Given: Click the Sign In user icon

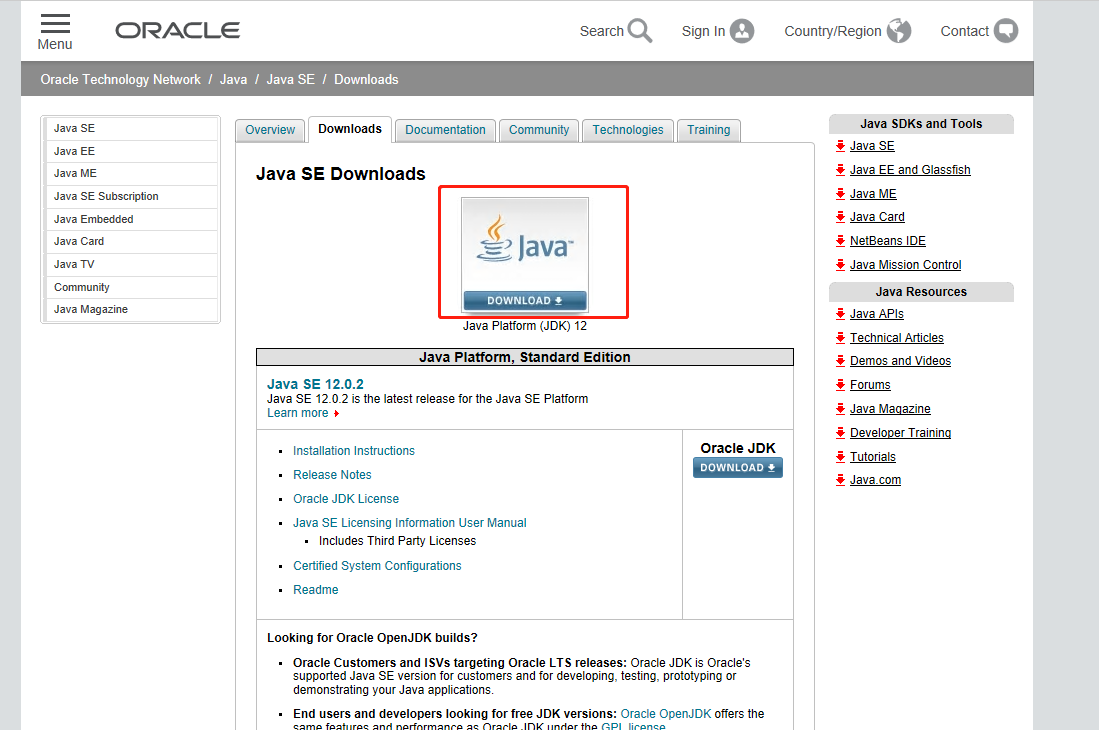Looking at the screenshot, I should point(742,31).
